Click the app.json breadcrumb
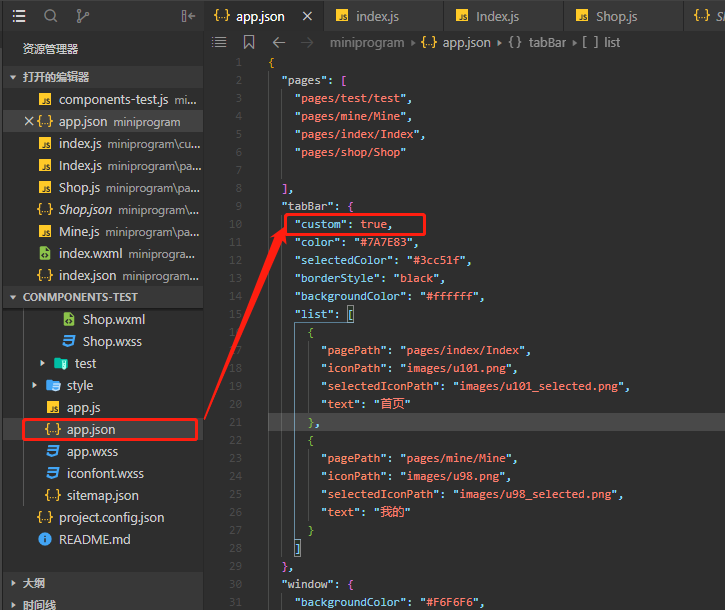Screen dimensions: 725x610 point(456,43)
